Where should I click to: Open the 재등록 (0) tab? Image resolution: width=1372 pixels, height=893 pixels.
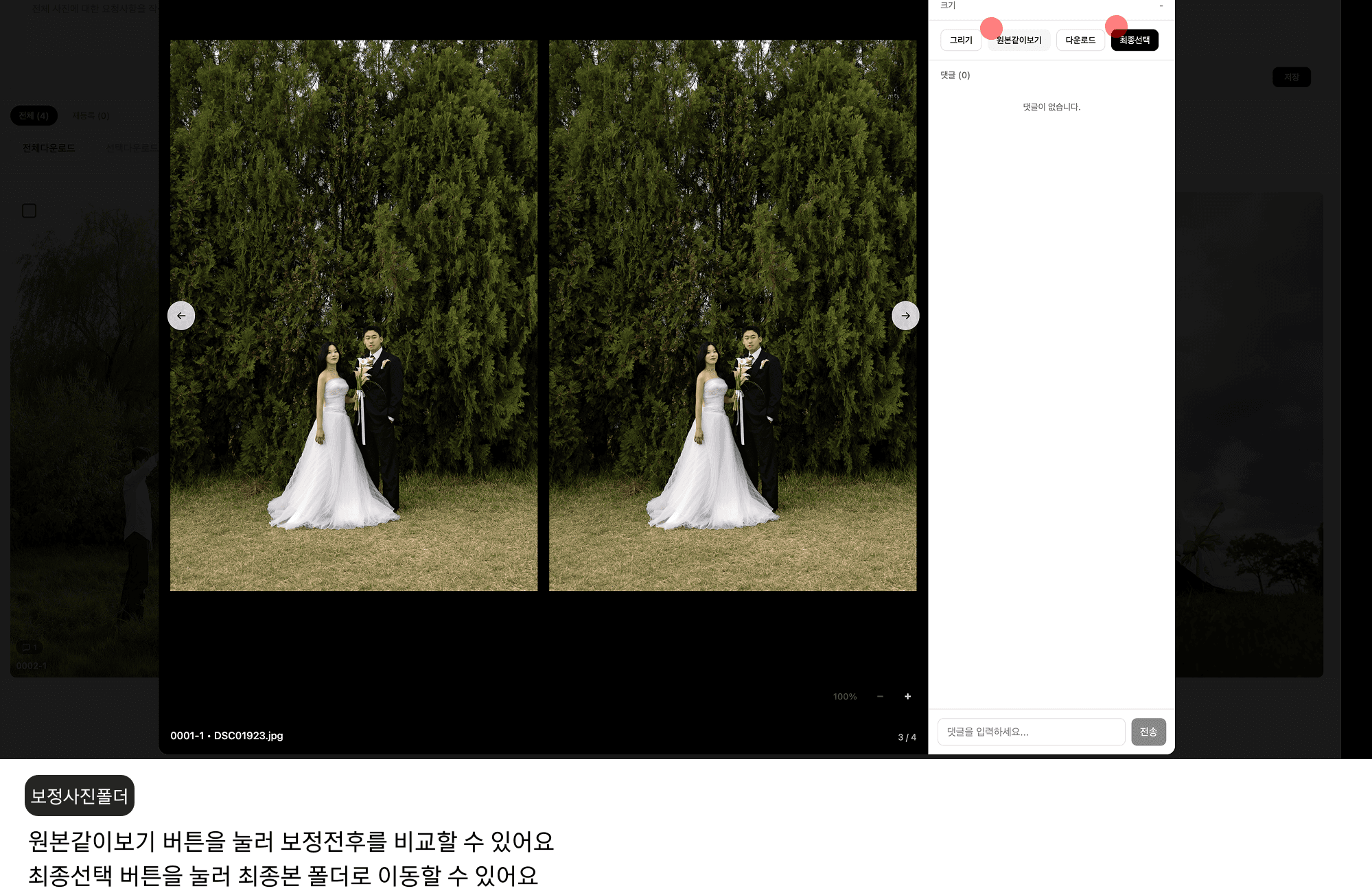click(x=91, y=115)
